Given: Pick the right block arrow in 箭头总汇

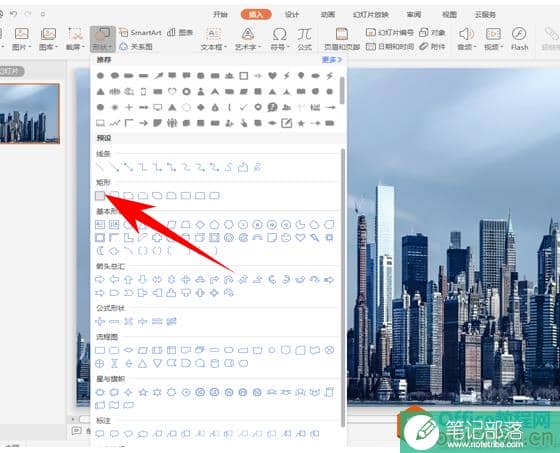Looking at the screenshot, I should tap(100, 279).
